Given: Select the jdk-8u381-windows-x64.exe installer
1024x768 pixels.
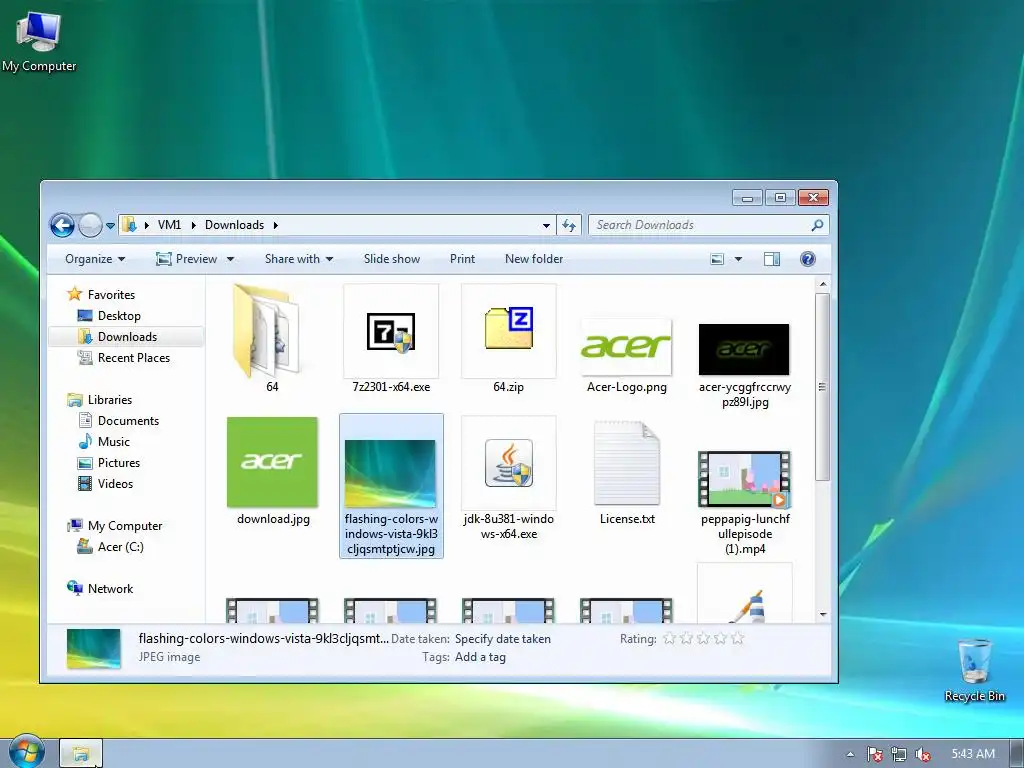Looking at the screenshot, I should tap(509, 478).
